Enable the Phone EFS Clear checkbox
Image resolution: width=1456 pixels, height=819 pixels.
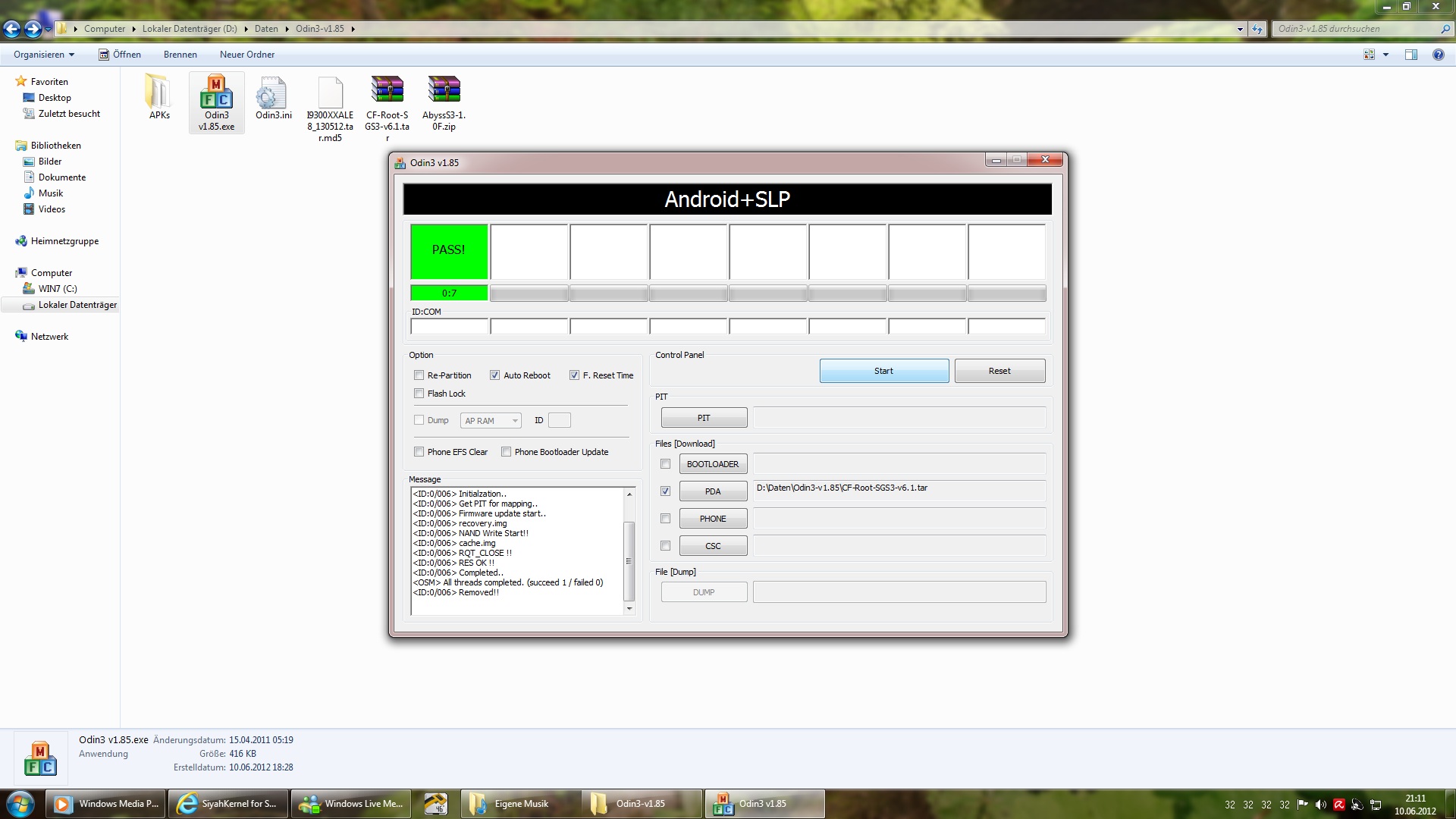pyautogui.click(x=419, y=452)
